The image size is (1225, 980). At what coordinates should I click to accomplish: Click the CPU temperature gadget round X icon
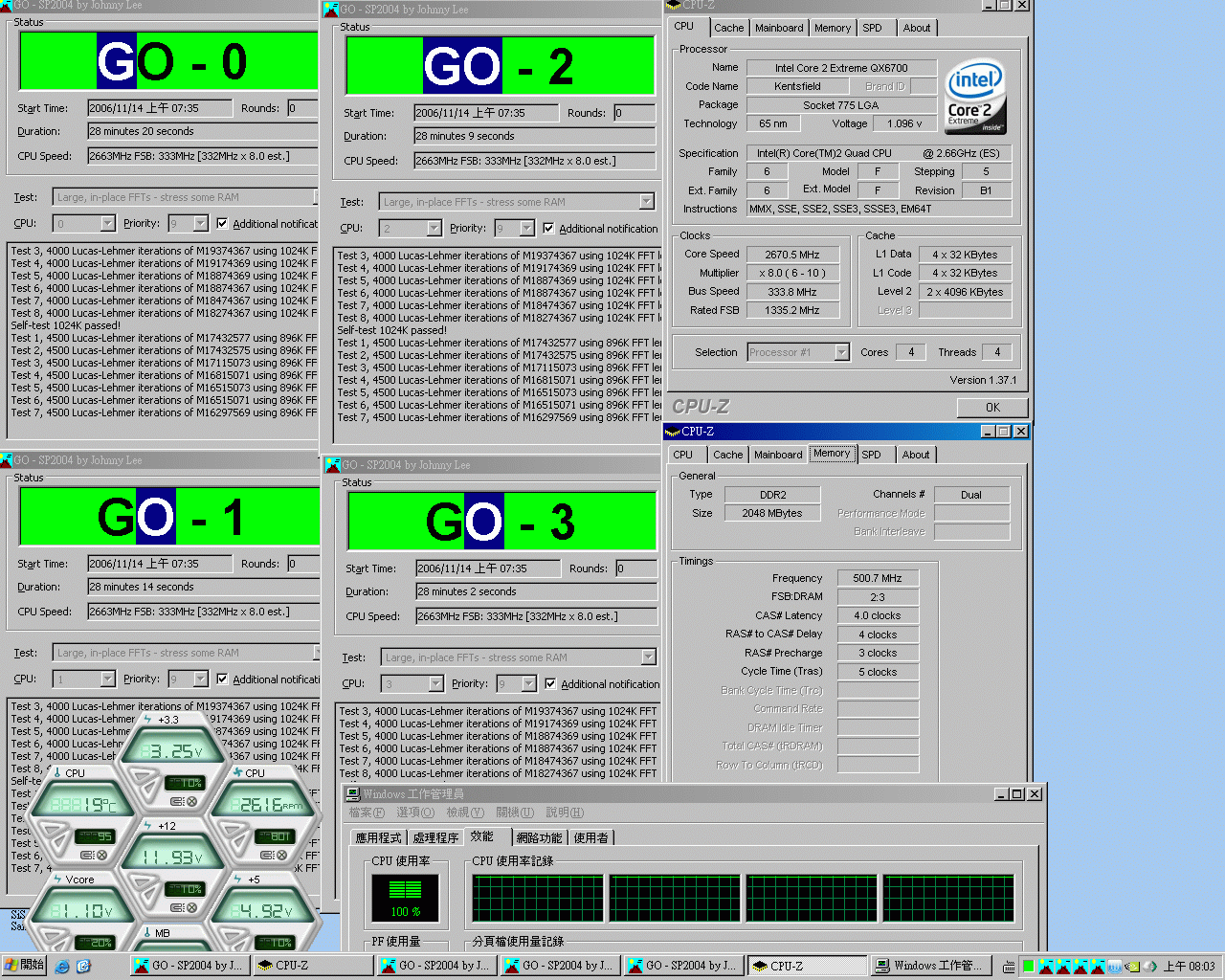101,855
